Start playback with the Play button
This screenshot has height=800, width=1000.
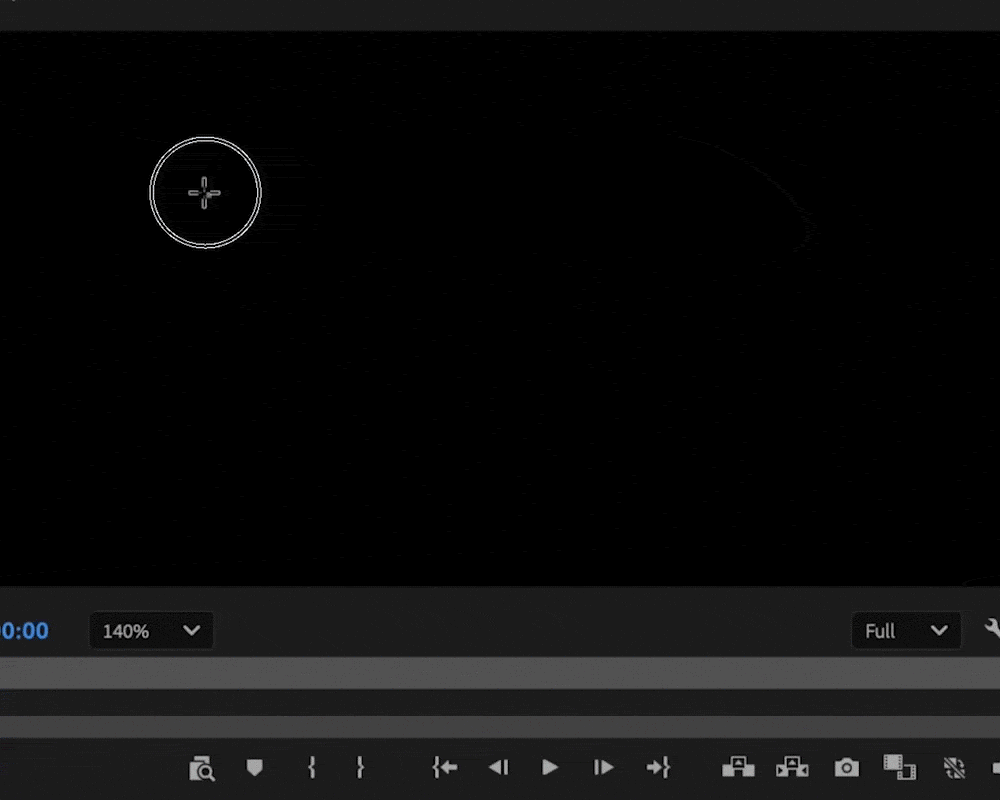tap(550, 767)
